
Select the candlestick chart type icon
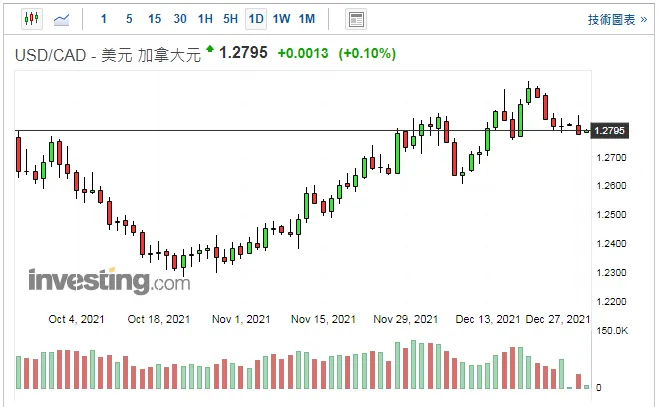click(x=32, y=19)
